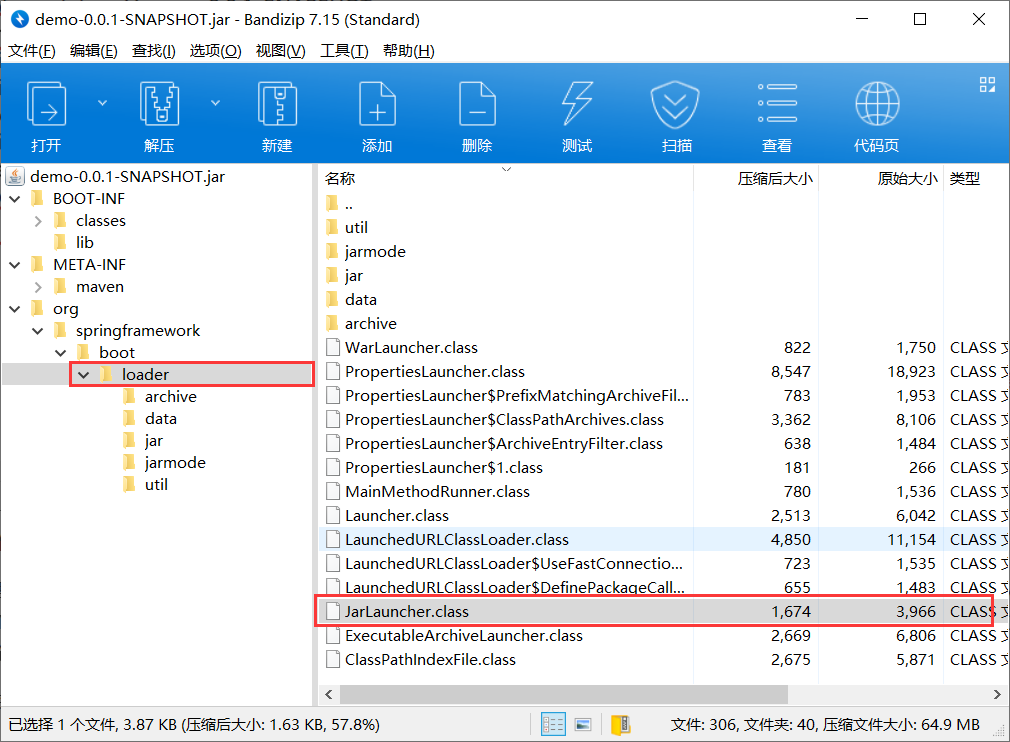Select the data folder in tree
1010x742 pixels.
(x=160, y=419)
